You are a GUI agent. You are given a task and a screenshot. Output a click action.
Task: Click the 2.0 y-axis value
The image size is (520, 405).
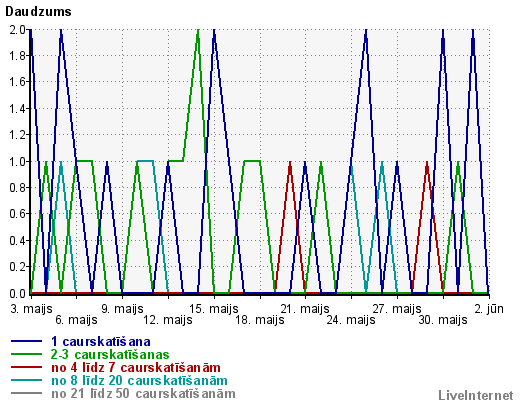click(18, 30)
